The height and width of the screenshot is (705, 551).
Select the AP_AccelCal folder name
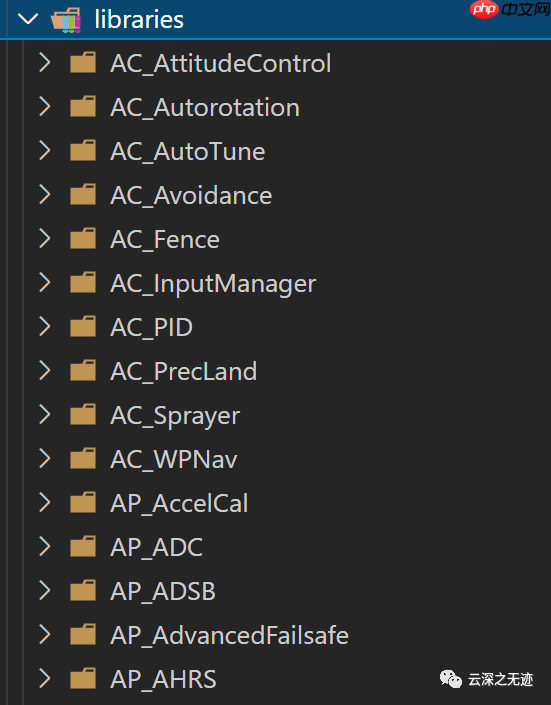[179, 503]
